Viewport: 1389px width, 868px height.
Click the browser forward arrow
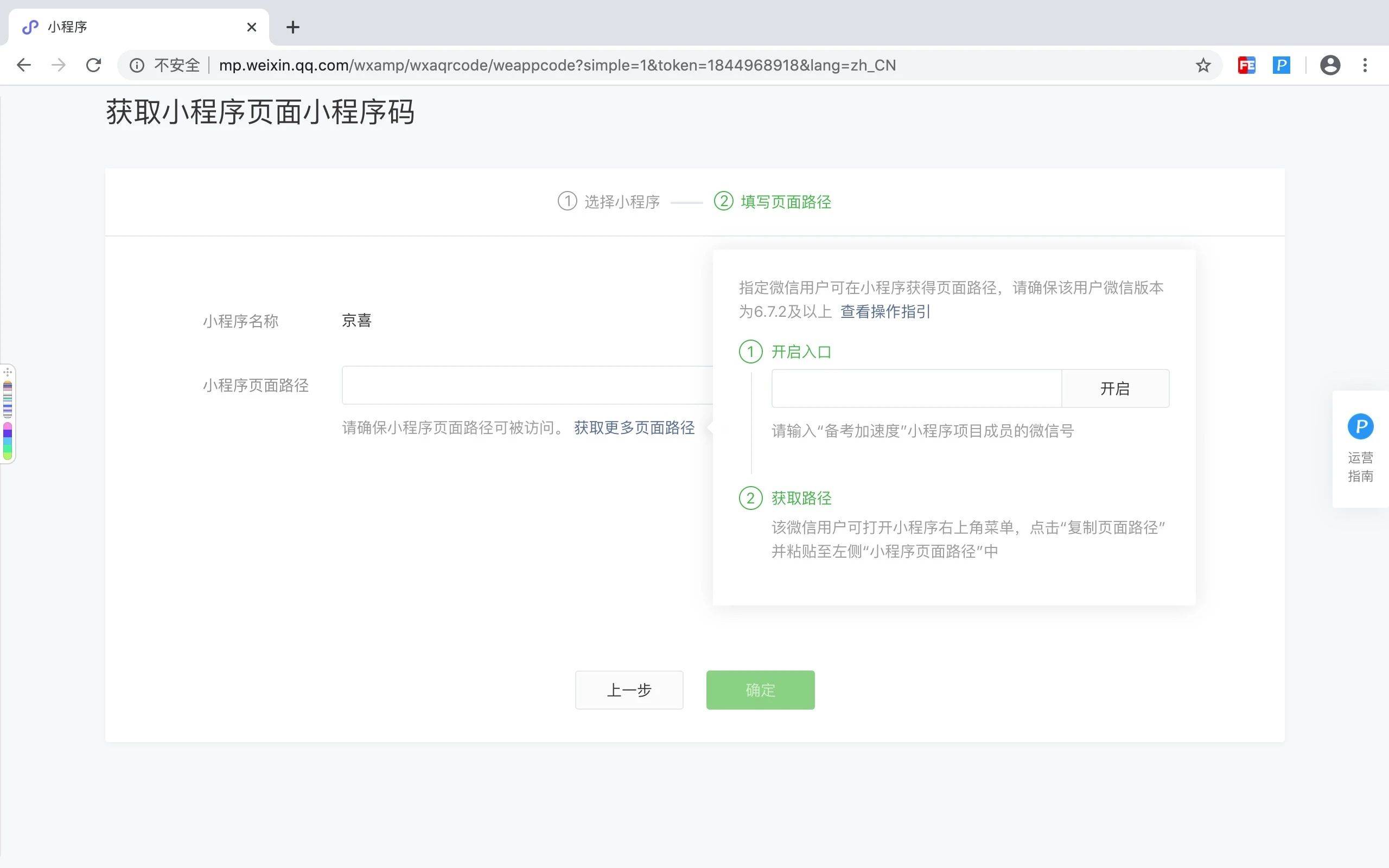click(59, 65)
